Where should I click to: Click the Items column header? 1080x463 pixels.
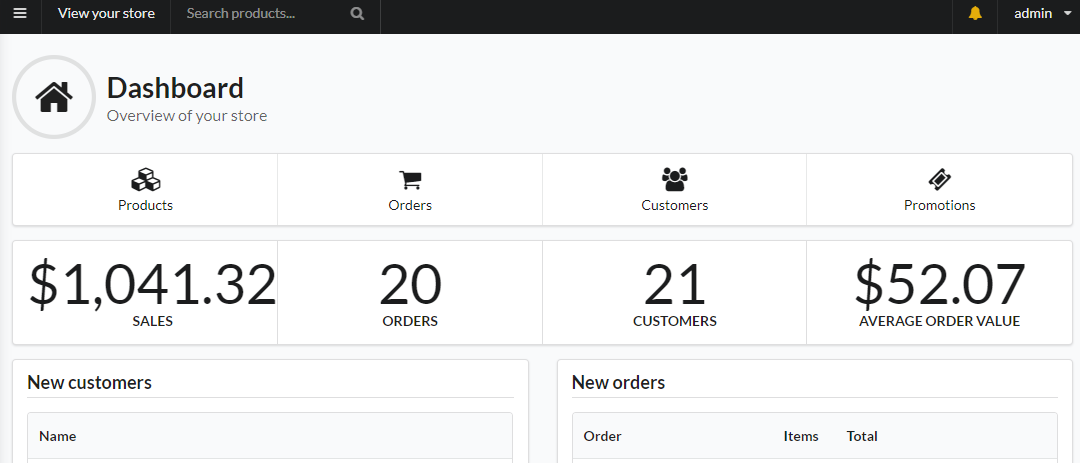(x=801, y=436)
